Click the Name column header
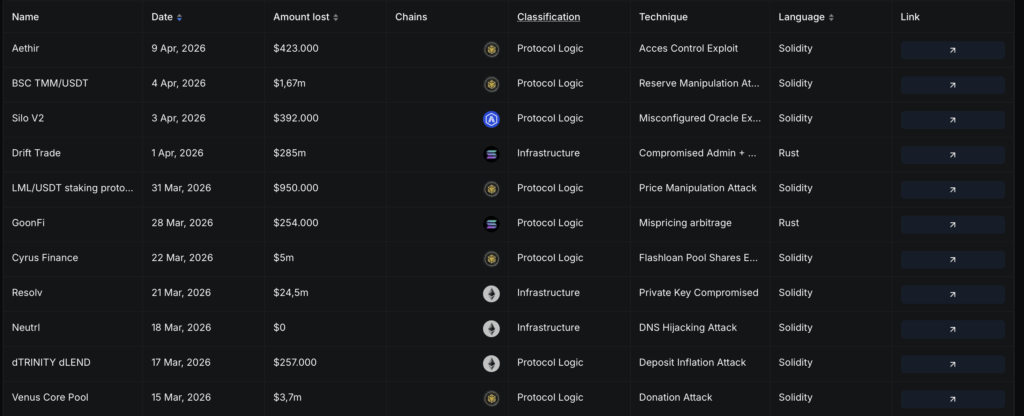The width and height of the screenshot is (1024, 416). click(25, 17)
